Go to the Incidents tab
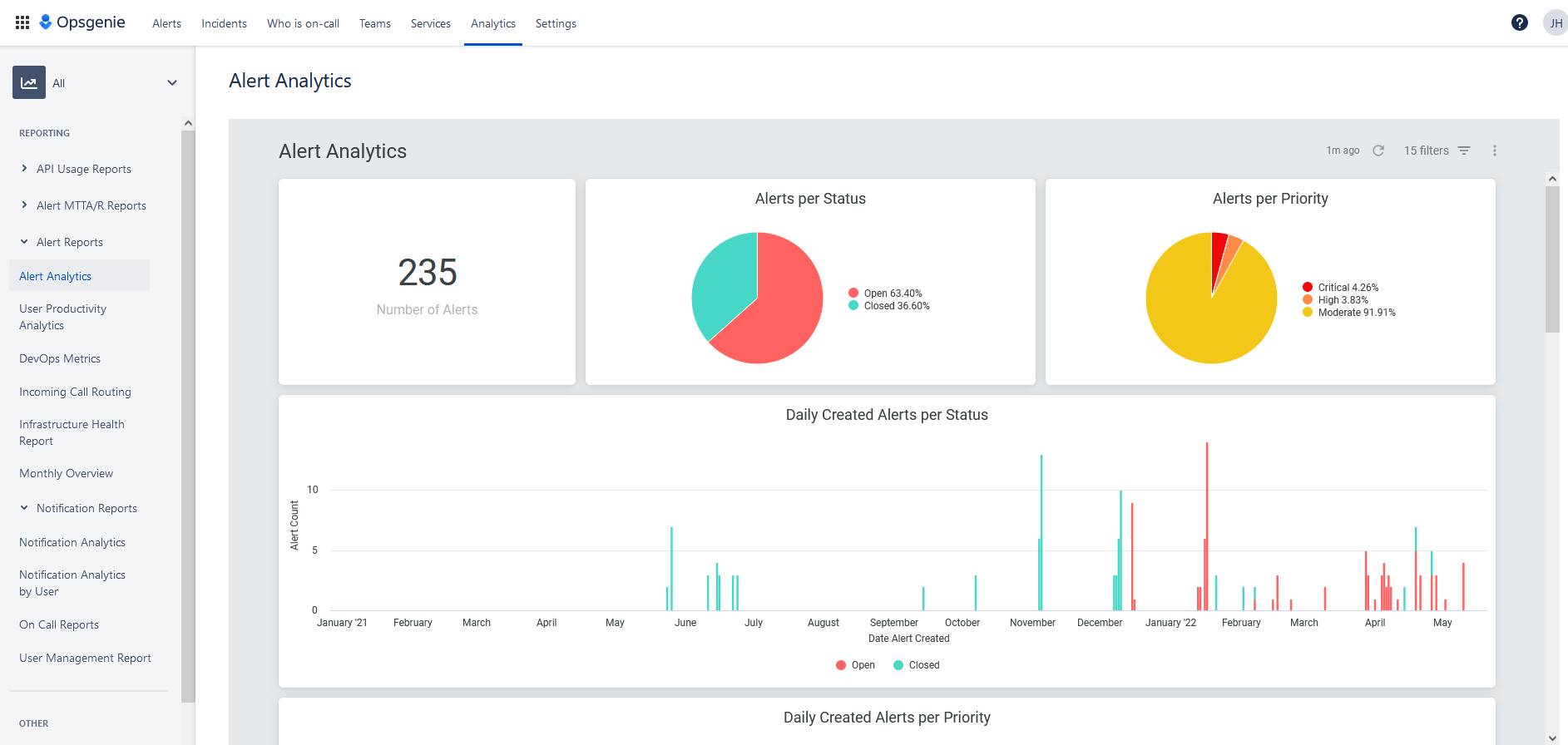The image size is (1568, 745). pyautogui.click(x=224, y=23)
